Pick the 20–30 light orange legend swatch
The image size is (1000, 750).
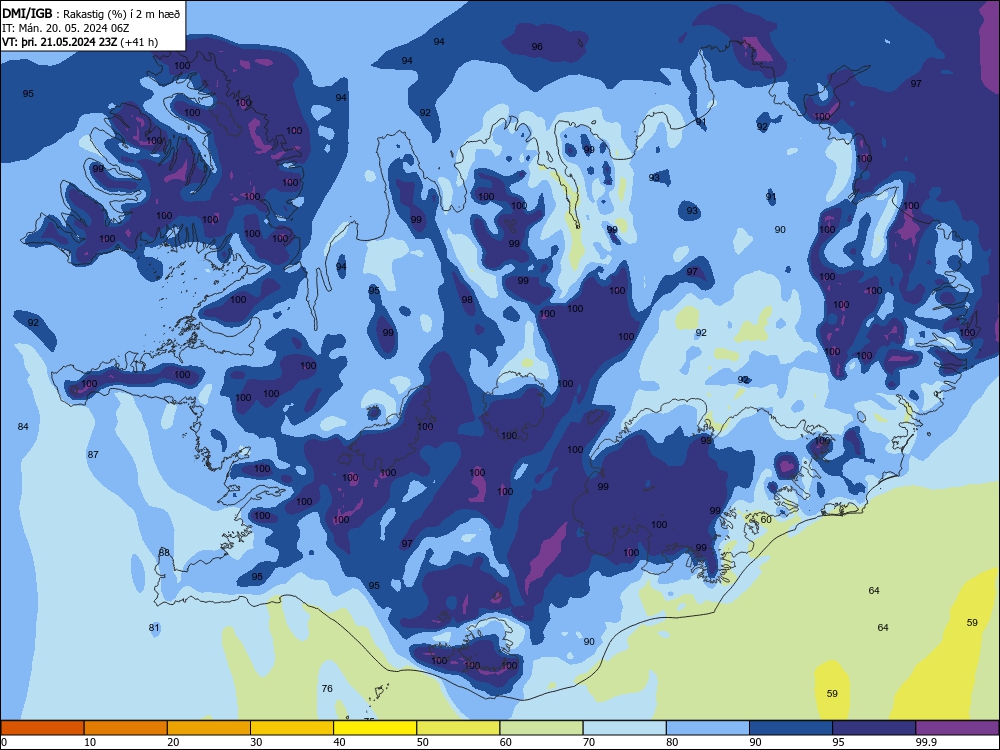point(209,728)
